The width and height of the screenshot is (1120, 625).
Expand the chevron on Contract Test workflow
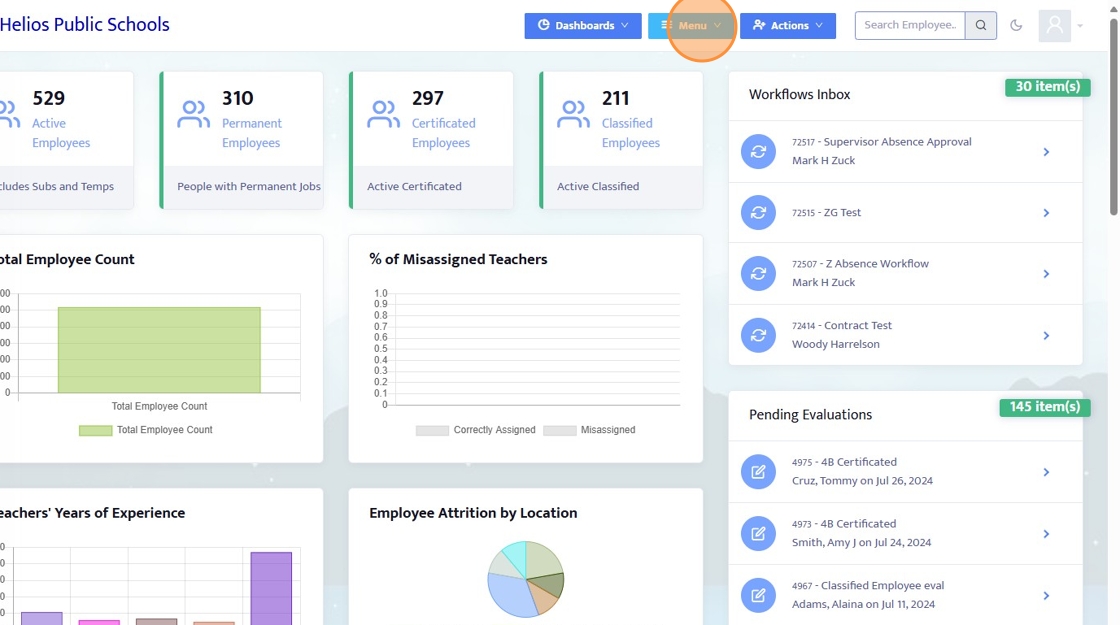pos(1046,336)
